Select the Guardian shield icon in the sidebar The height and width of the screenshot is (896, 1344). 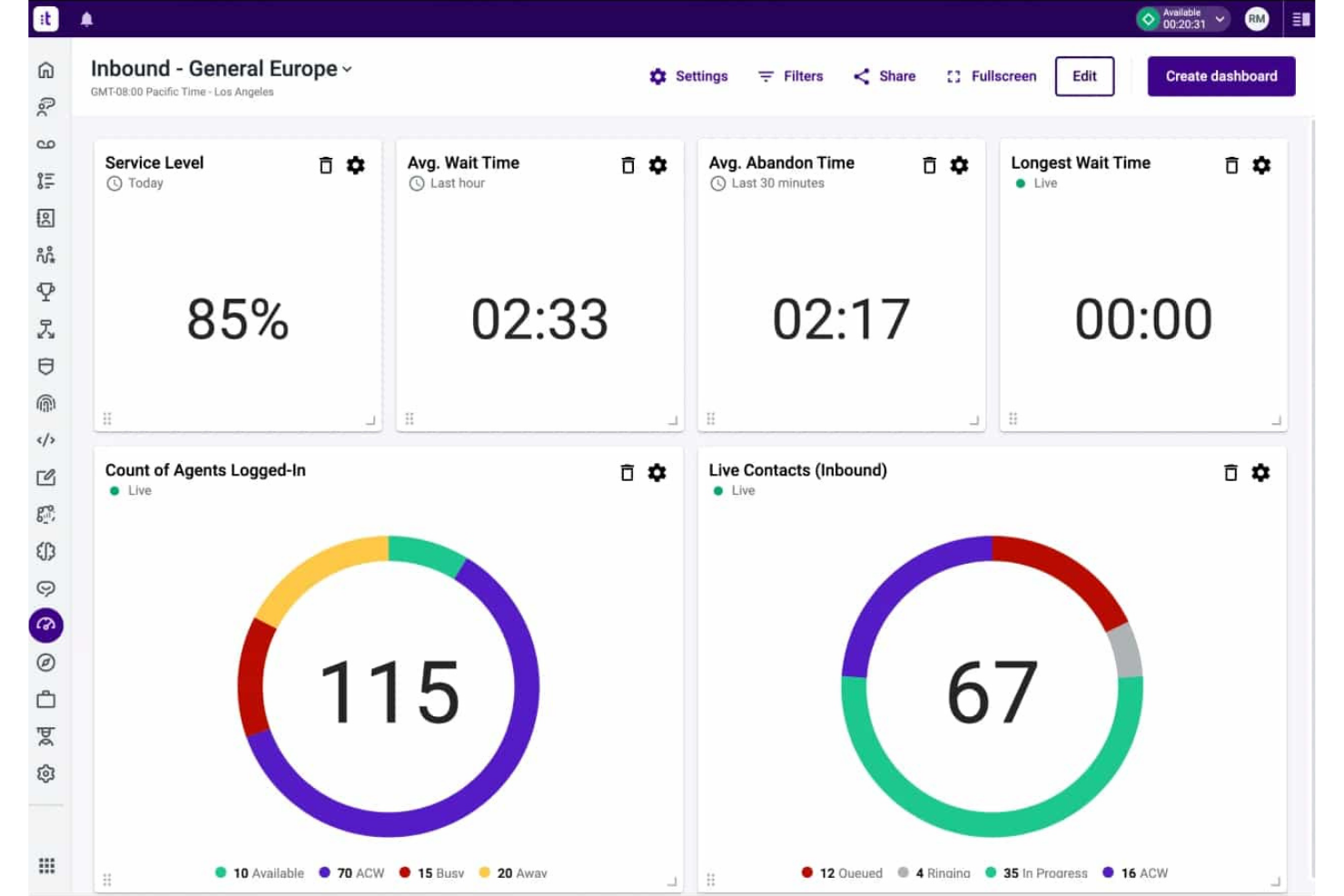point(45,366)
